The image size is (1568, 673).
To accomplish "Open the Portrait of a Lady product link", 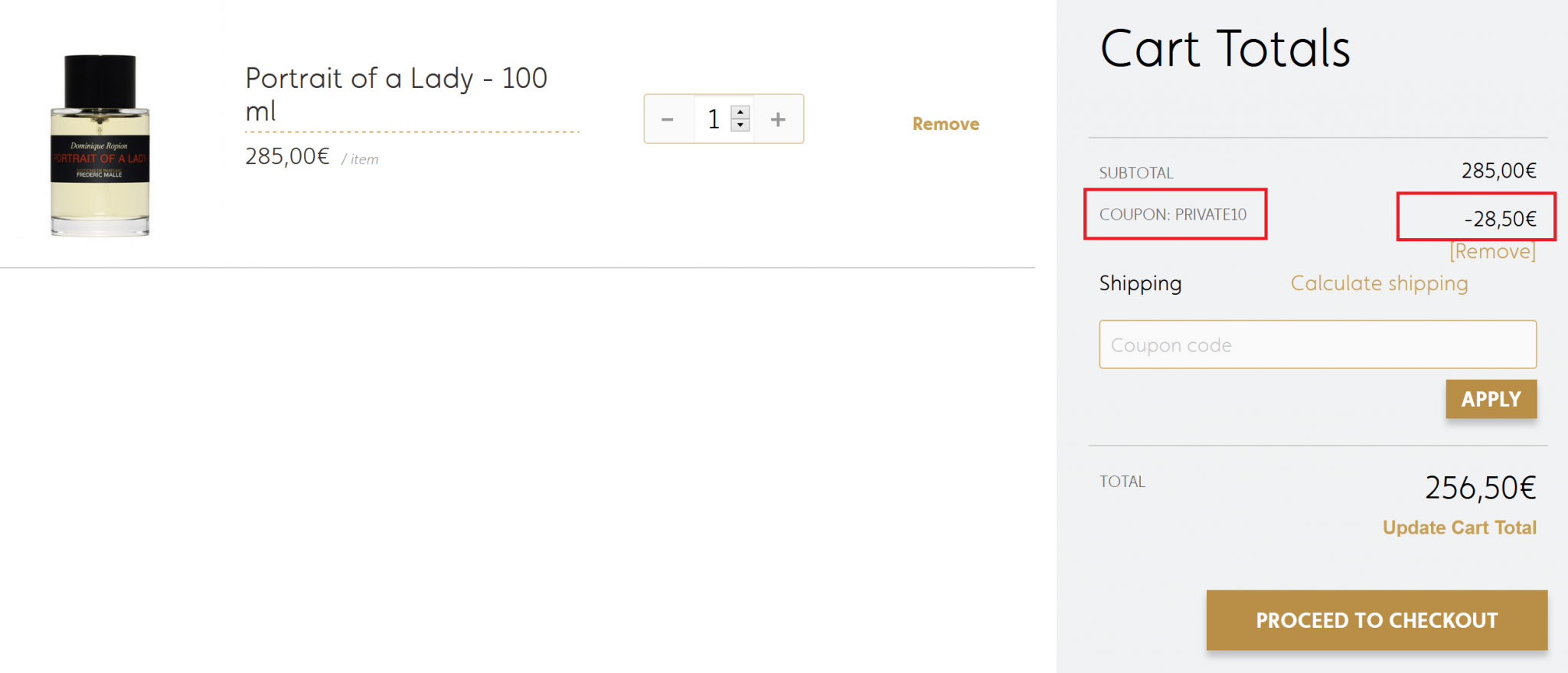I will coord(396,94).
